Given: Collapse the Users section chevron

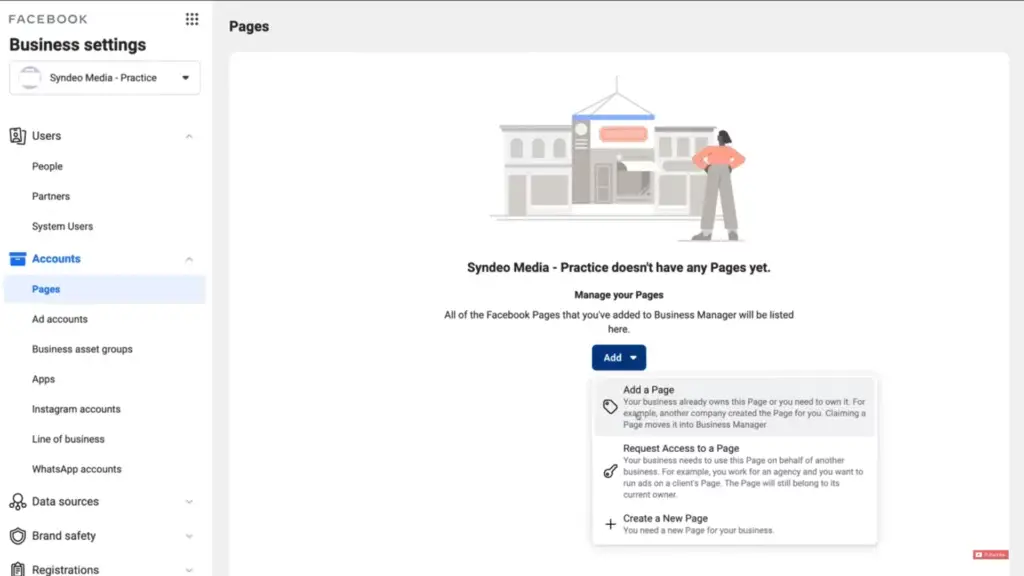Looking at the screenshot, I should coord(189,136).
